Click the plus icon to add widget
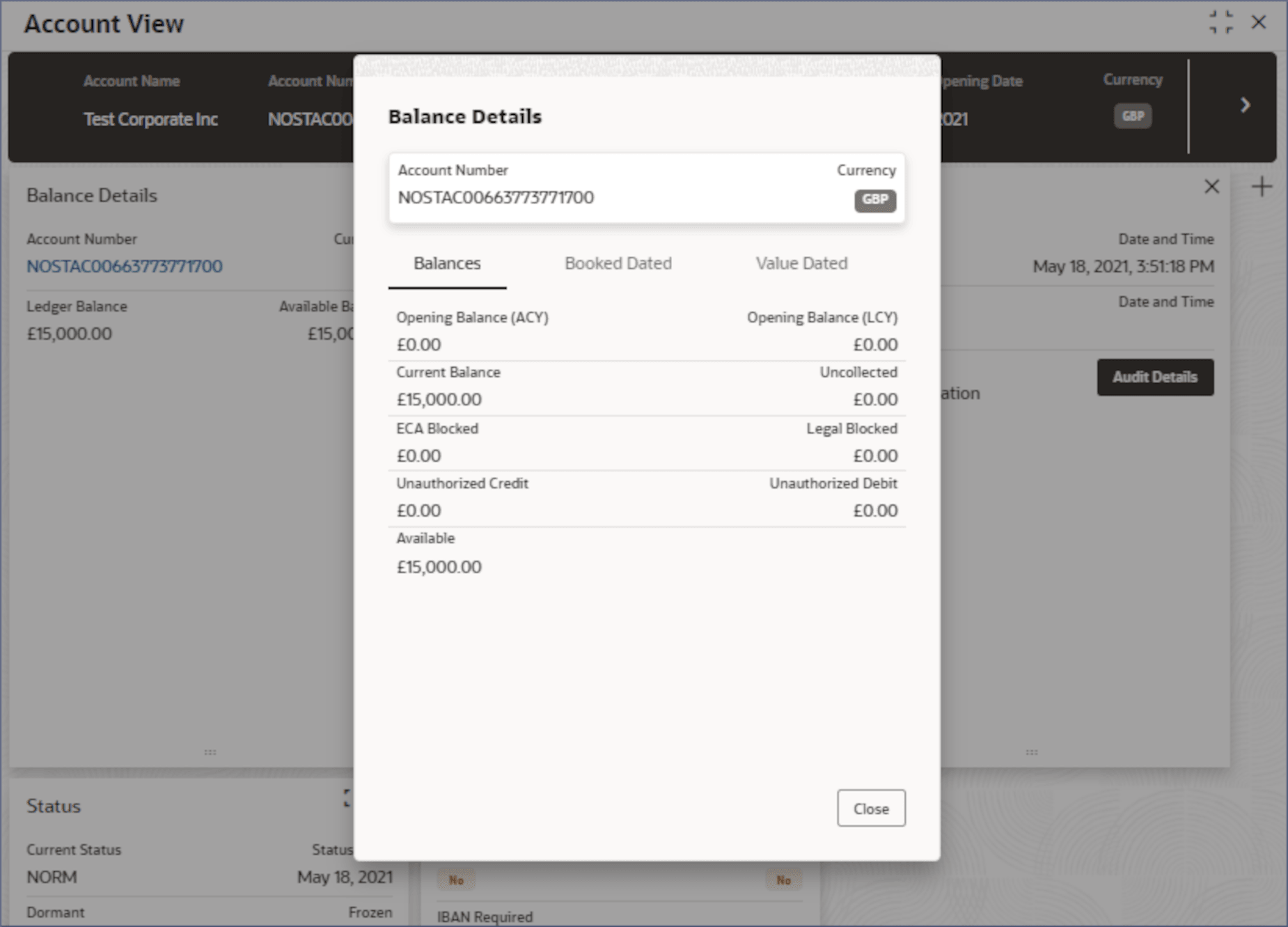Viewport: 1288px width, 927px height. coord(1262,187)
